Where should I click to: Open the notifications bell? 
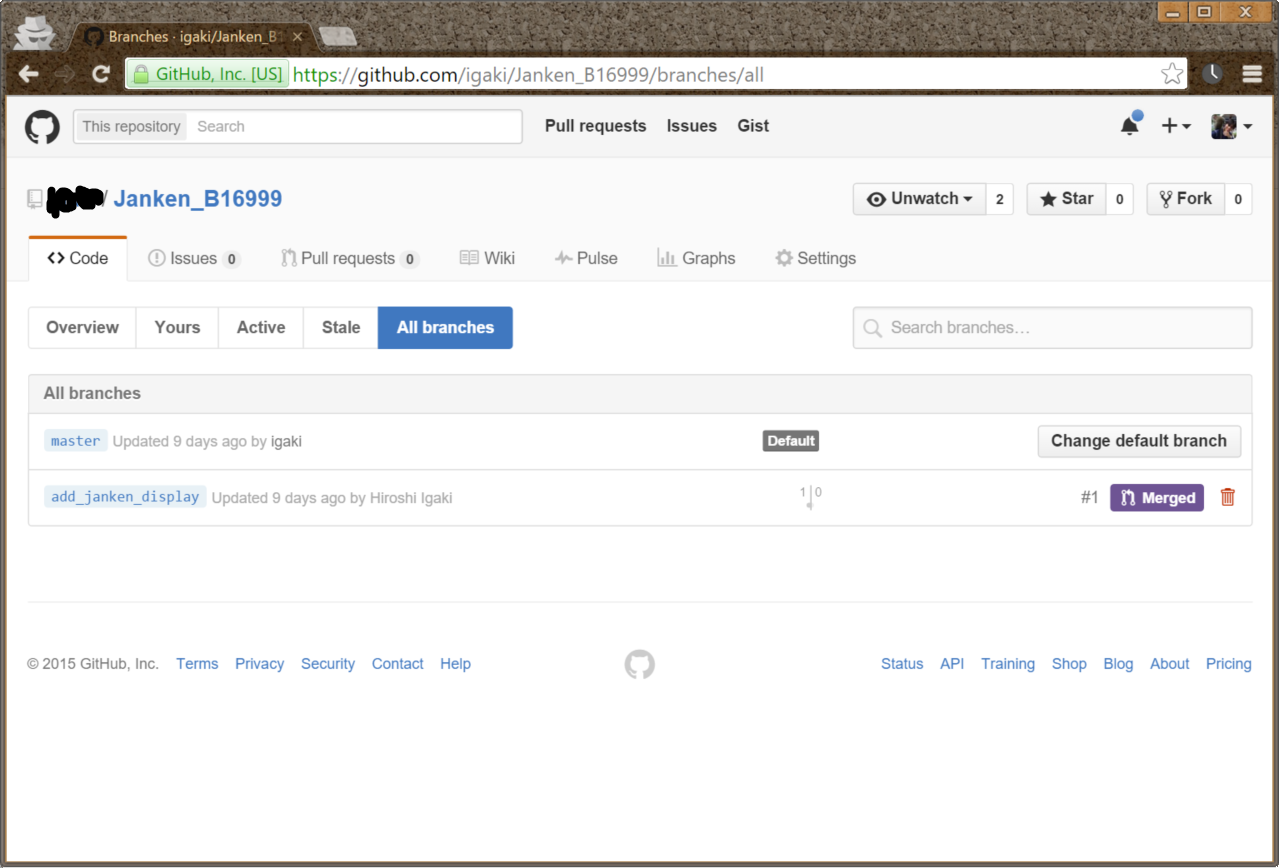(1129, 126)
